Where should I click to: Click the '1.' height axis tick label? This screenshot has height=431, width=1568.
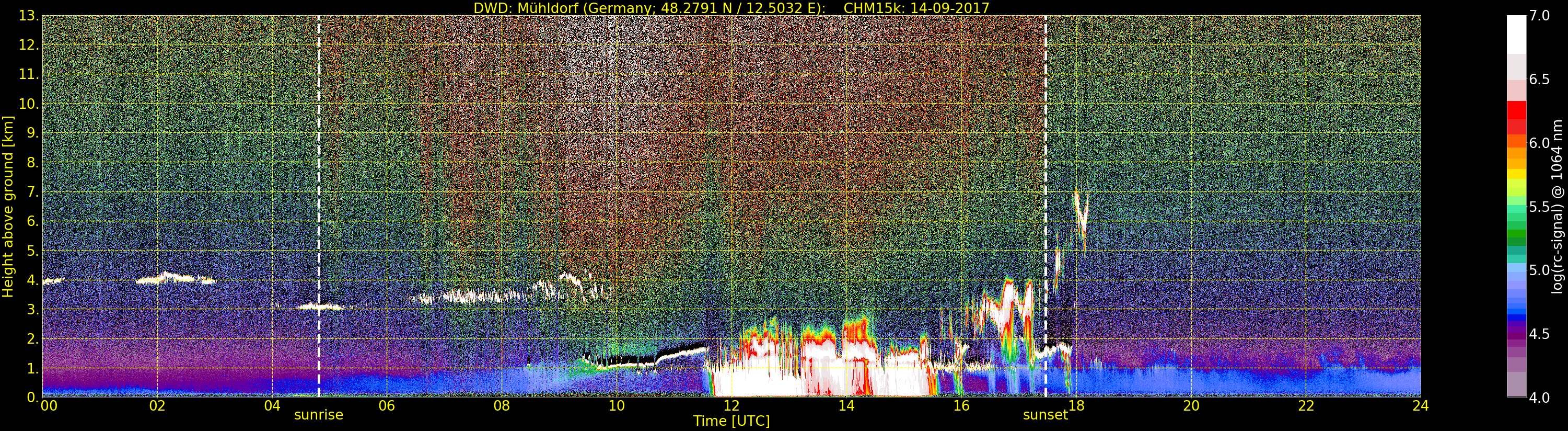pyautogui.click(x=32, y=368)
